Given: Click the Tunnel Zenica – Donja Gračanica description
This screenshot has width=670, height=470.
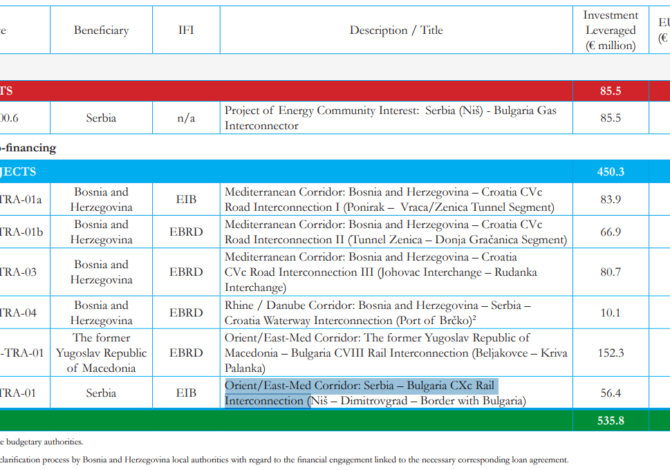Looking at the screenshot, I should tap(396, 232).
